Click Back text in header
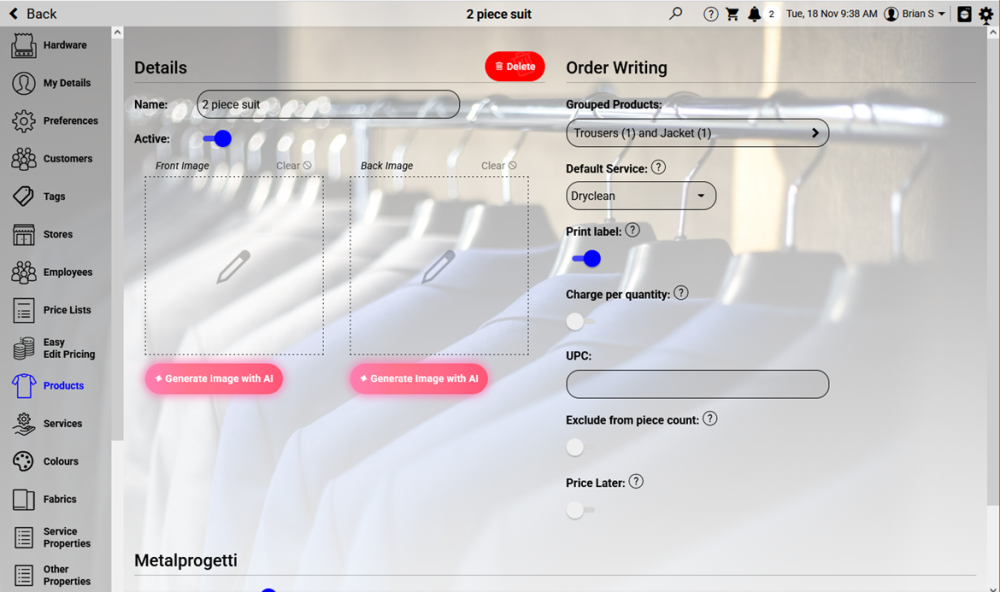Image resolution: width=1000 pixels, height=592 pixels. tap(41, 13)
